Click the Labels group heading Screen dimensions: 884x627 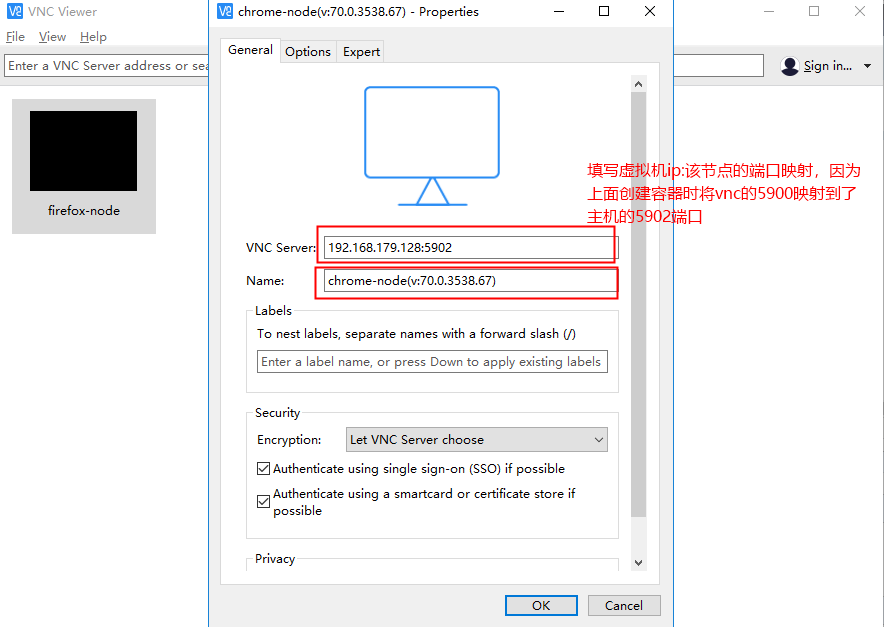coord(273,311)
